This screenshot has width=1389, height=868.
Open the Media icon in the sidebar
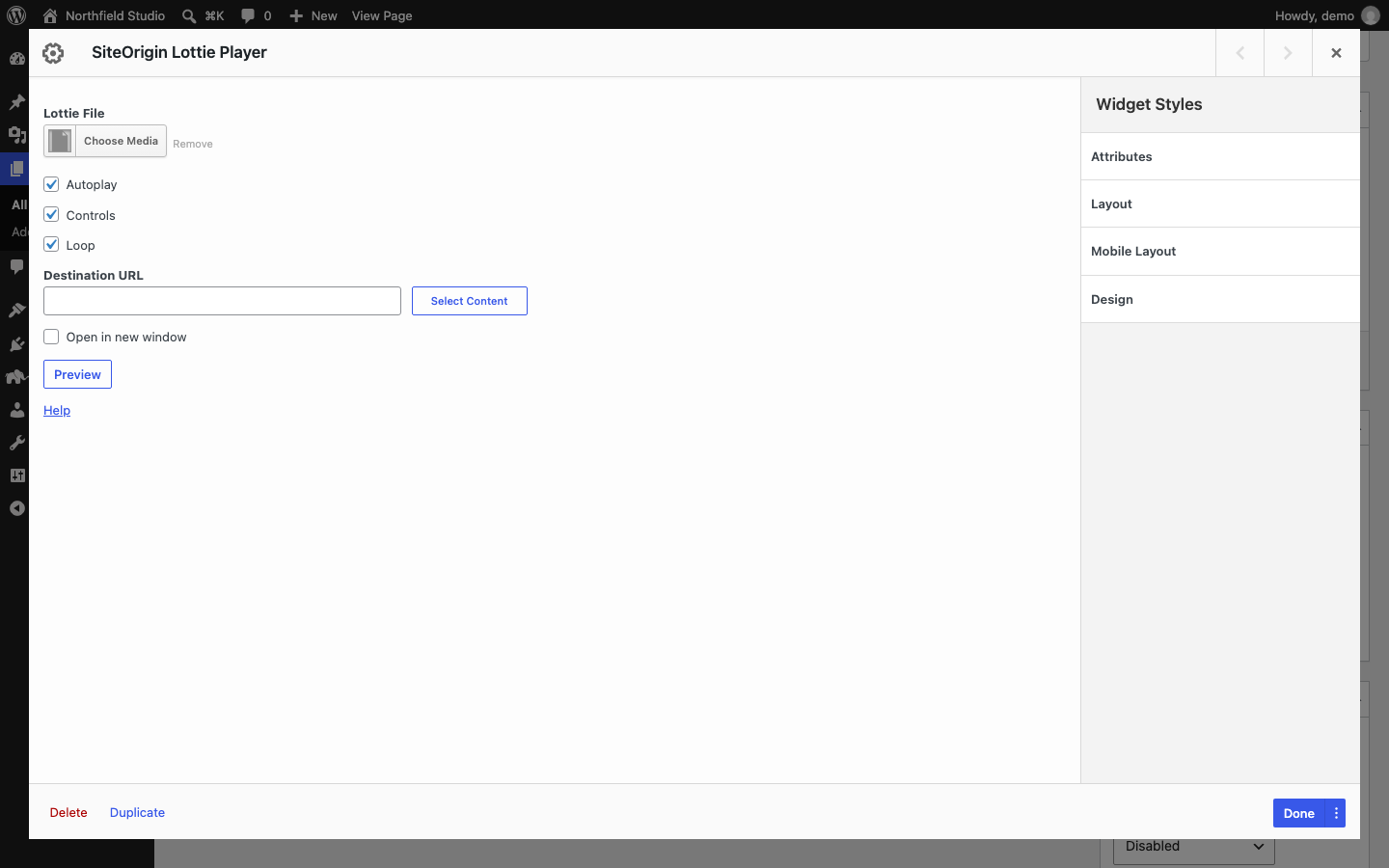(16, 135)
